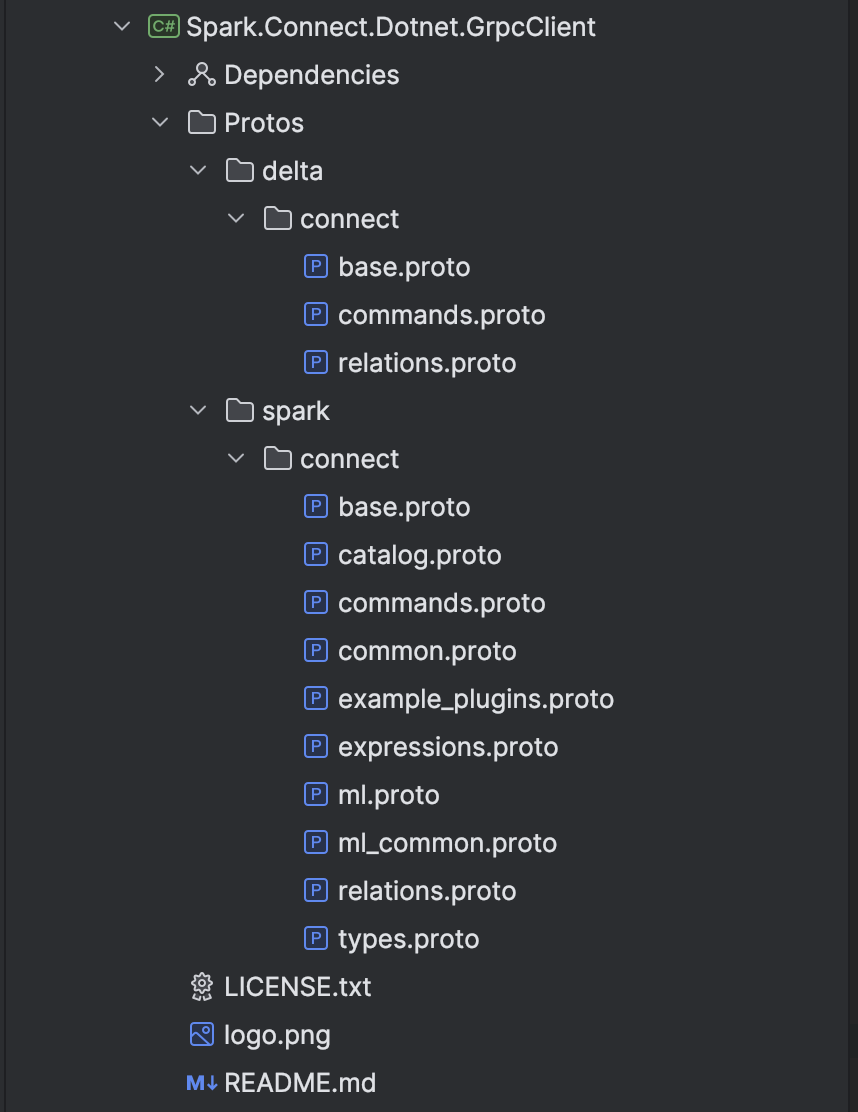Open logo.png file name
Image resolution: width=858 pixels, height=1112 pixels.
coord(277,1035)
